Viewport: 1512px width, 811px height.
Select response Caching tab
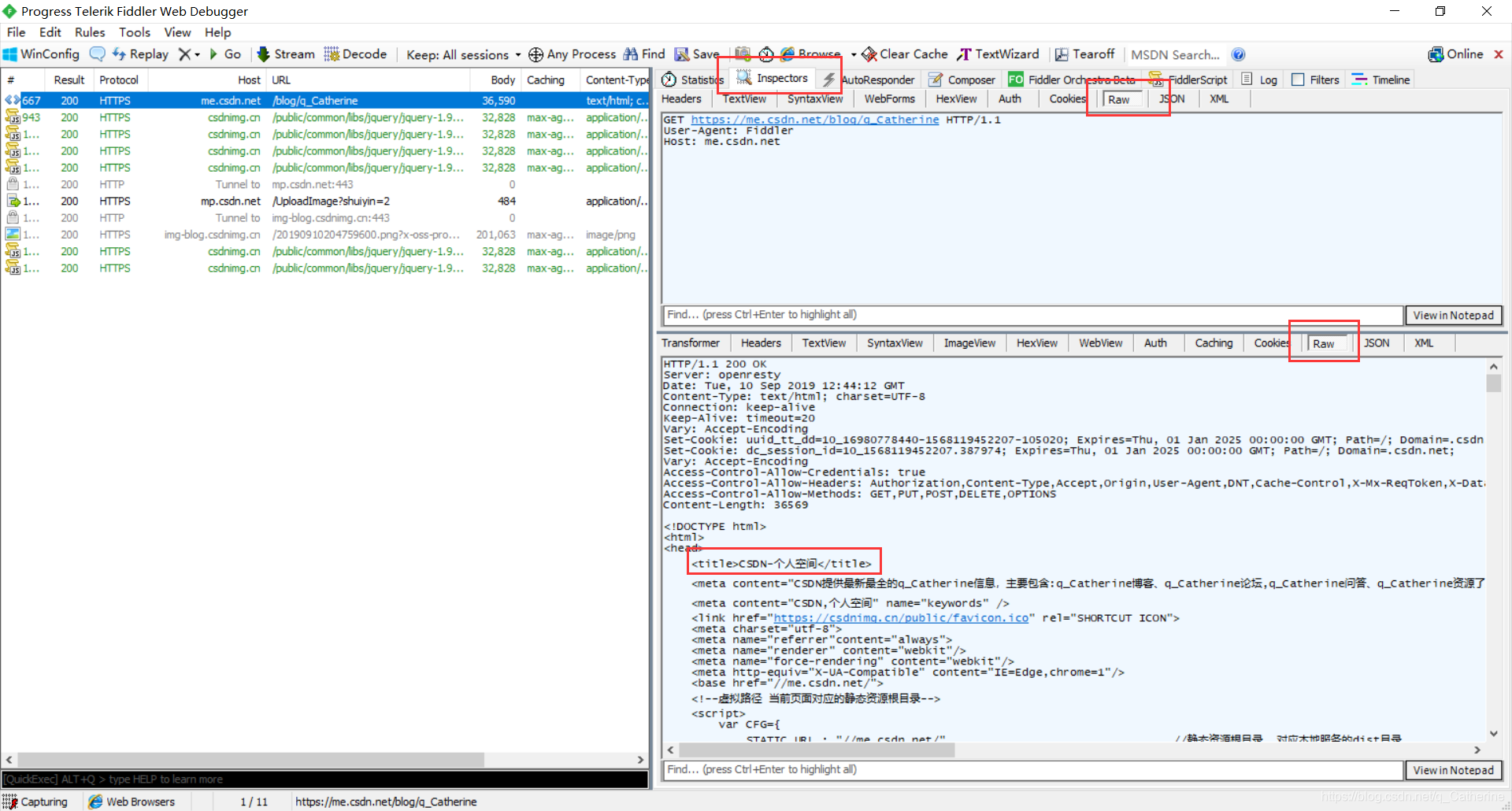click(1214, 343)
